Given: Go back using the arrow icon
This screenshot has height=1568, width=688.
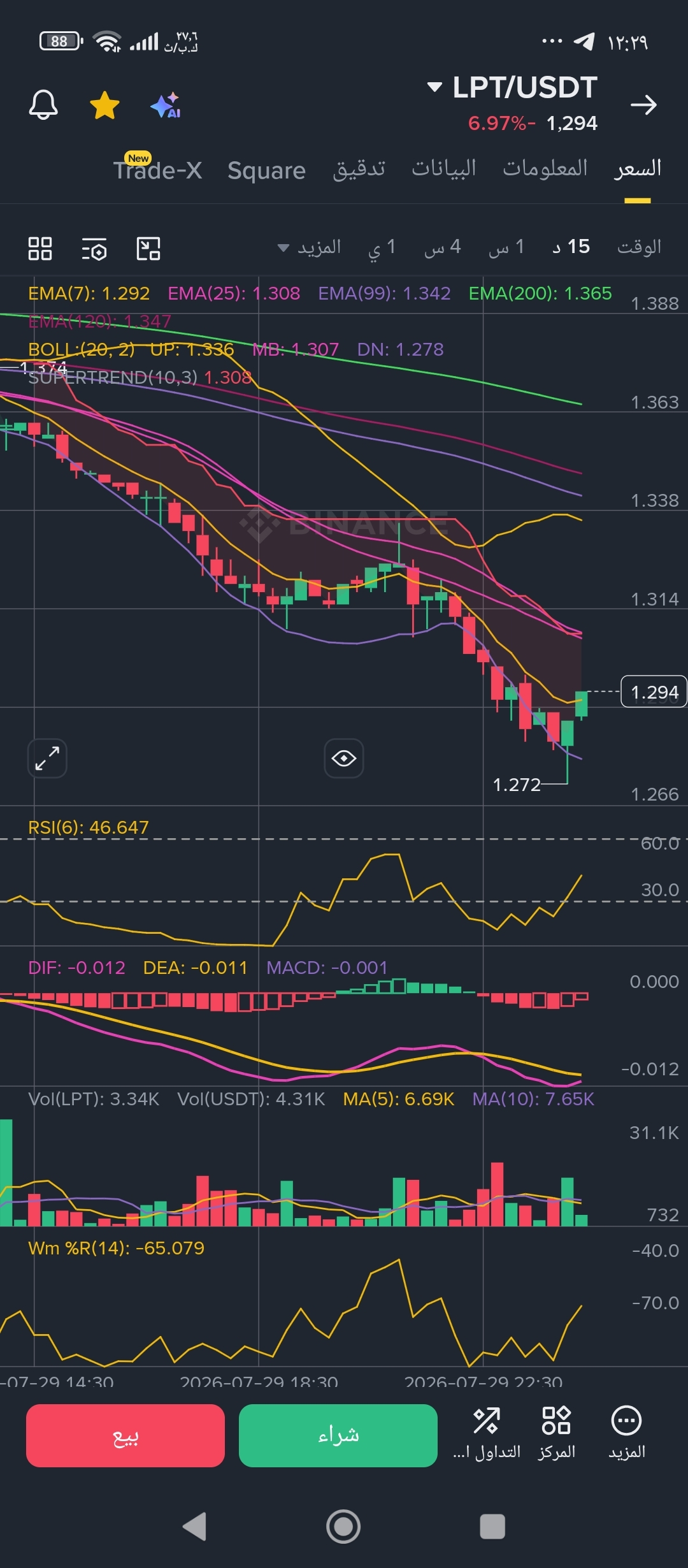Looking at the screenshot, I should pyautogui.click(x=643, y=105).
